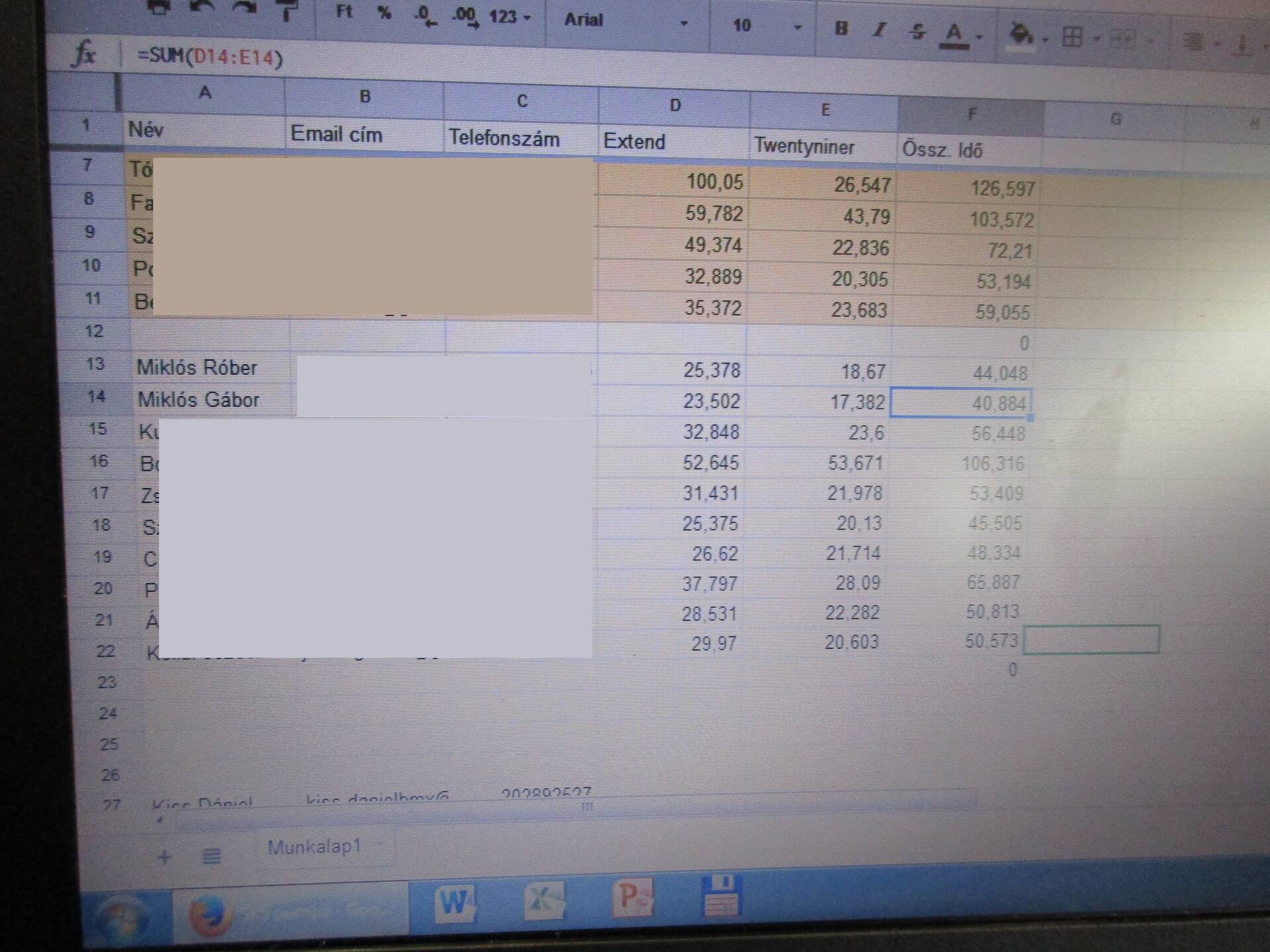Viewport: 1270px width, 952px height.
Task: Switch to Munkalap1 sheet tab
Action: pyautogui.click(x=314, y=847)
